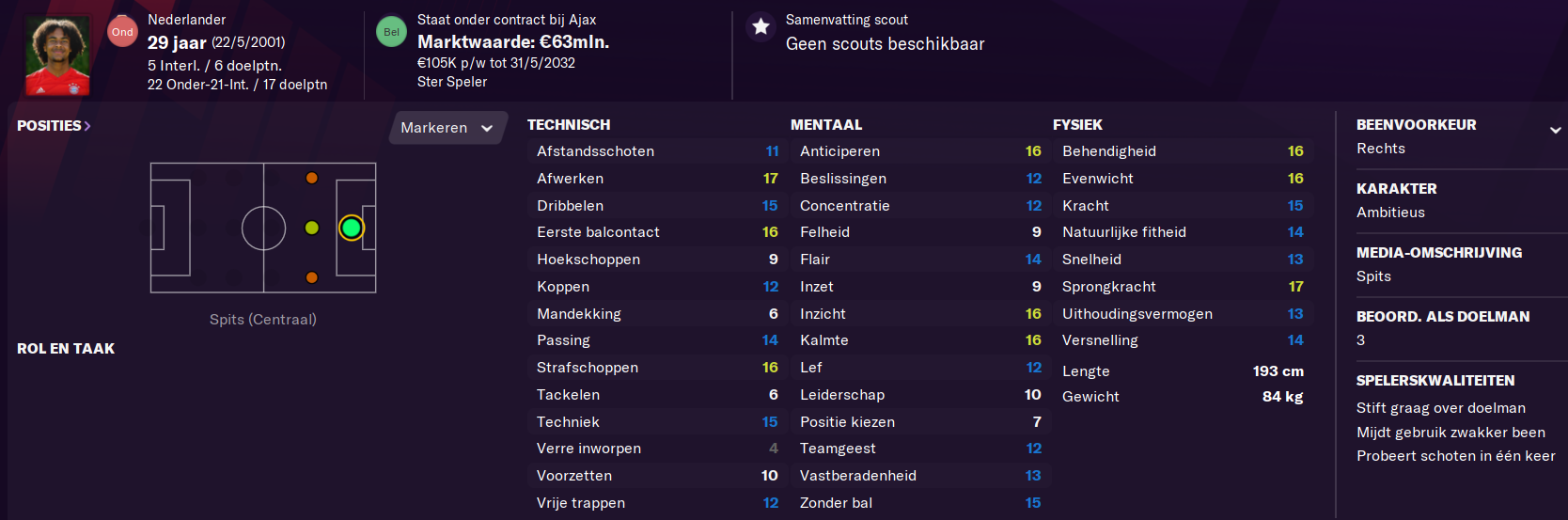Click the player portrait photo
Screen dimensions: 1568x520
[57, 55]
